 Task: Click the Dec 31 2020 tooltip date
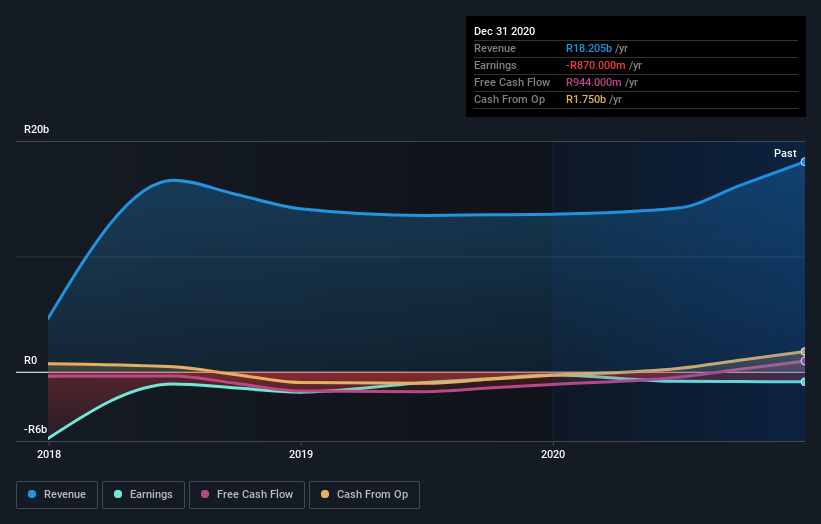(x=504, y=31)
